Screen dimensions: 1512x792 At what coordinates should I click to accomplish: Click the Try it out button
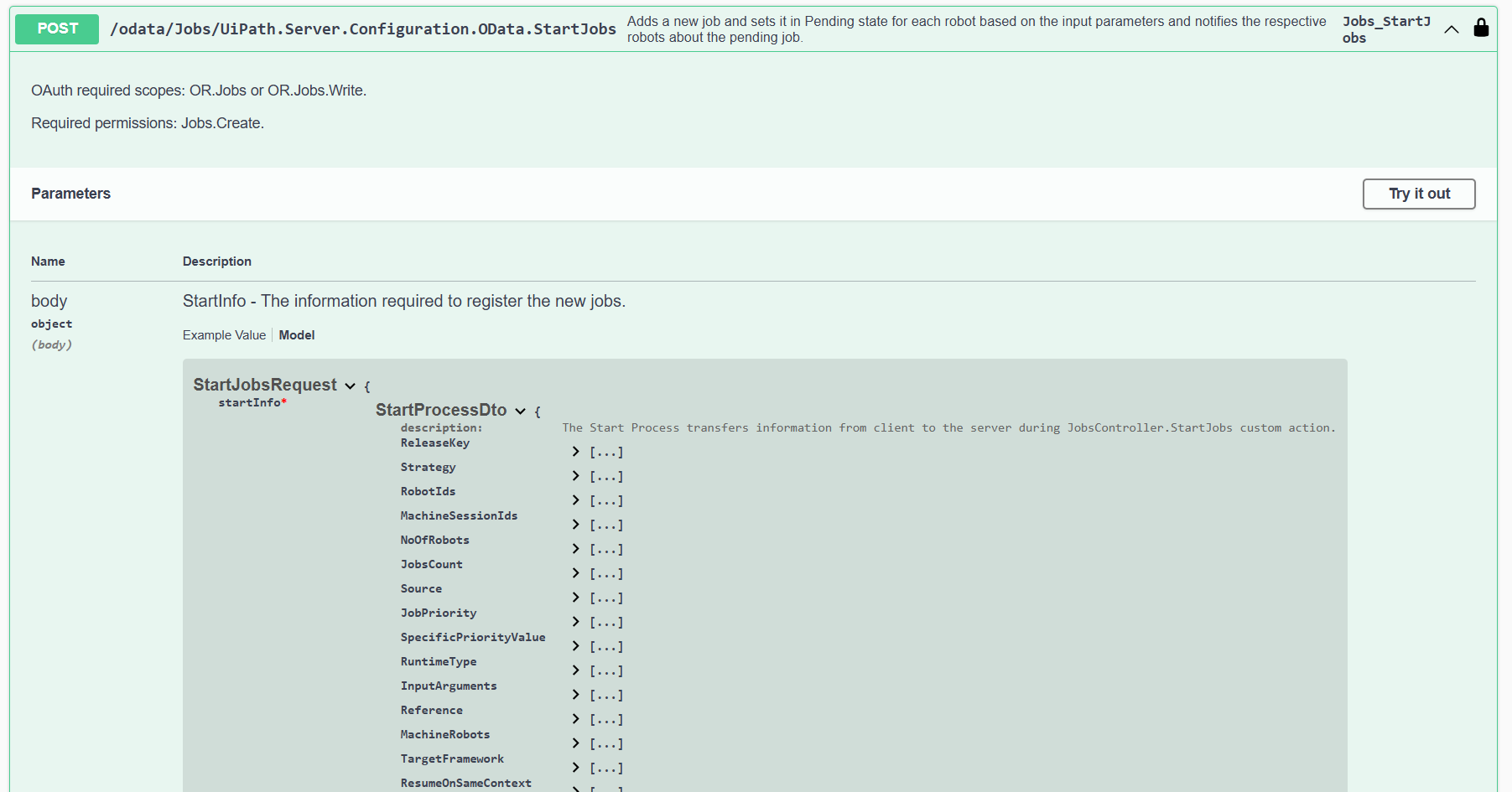pyautogui.click(x=1419, y=194)
